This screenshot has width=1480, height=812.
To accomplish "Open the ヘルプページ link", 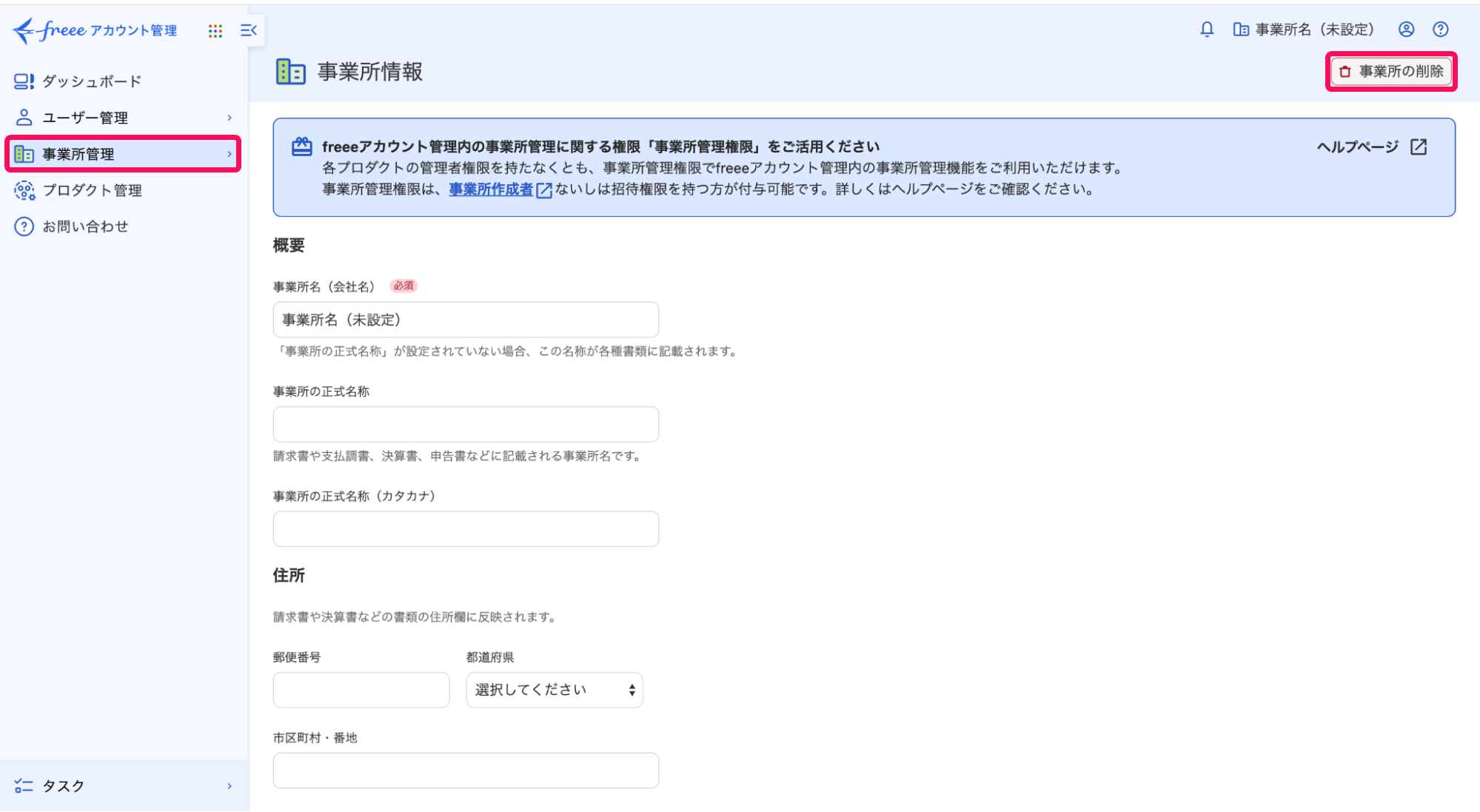I will click(1371, 147).
